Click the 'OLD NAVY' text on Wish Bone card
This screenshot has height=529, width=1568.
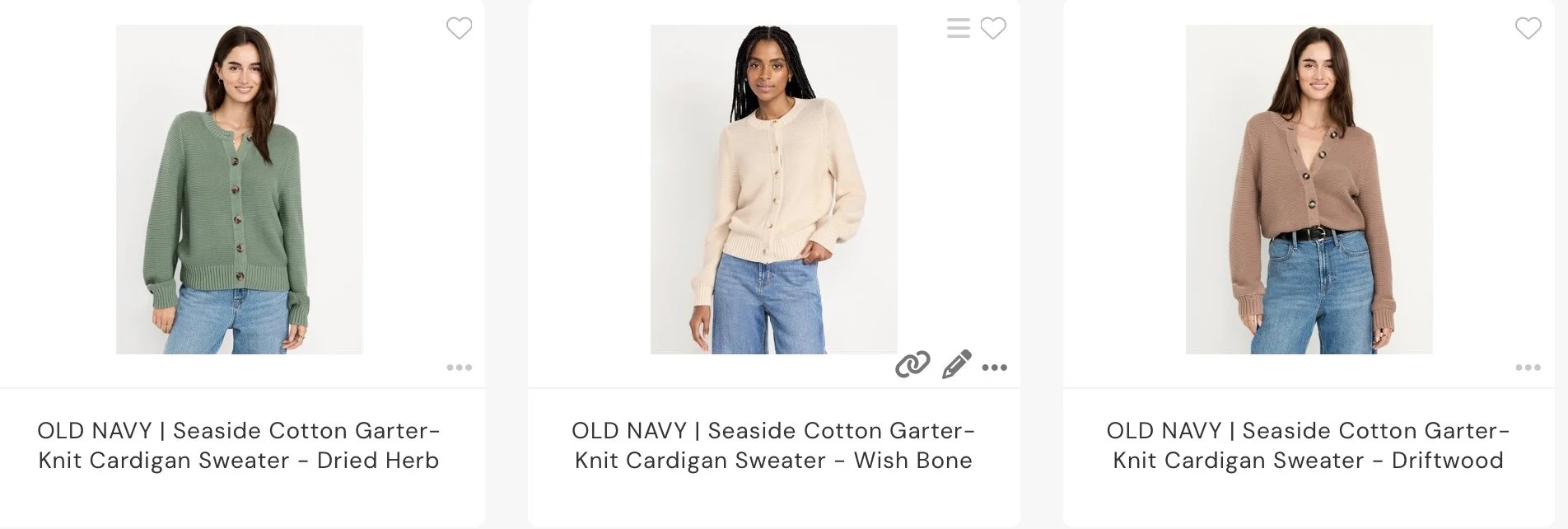click(x=629, y=431)
